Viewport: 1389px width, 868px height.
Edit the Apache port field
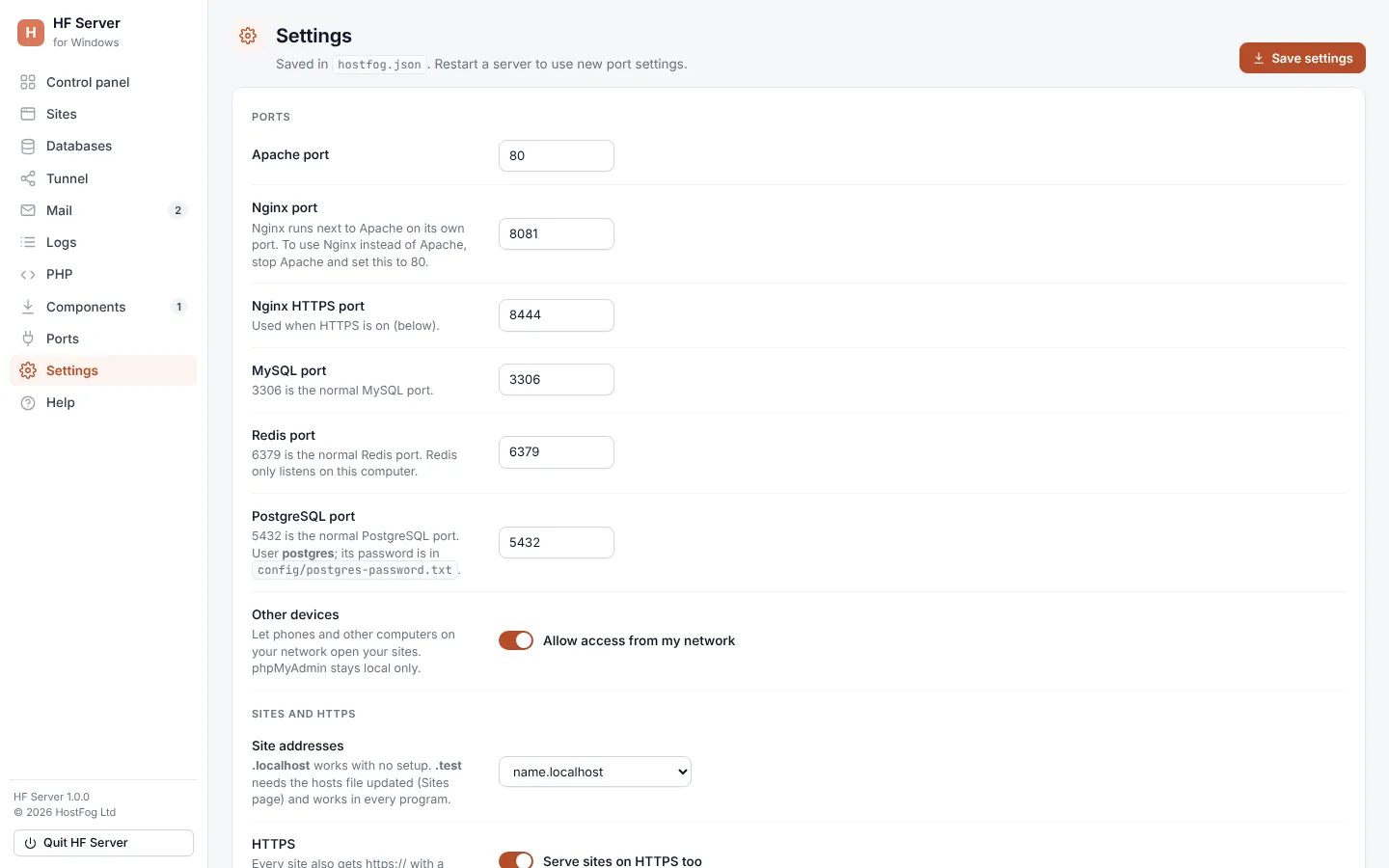coord(557,155)
